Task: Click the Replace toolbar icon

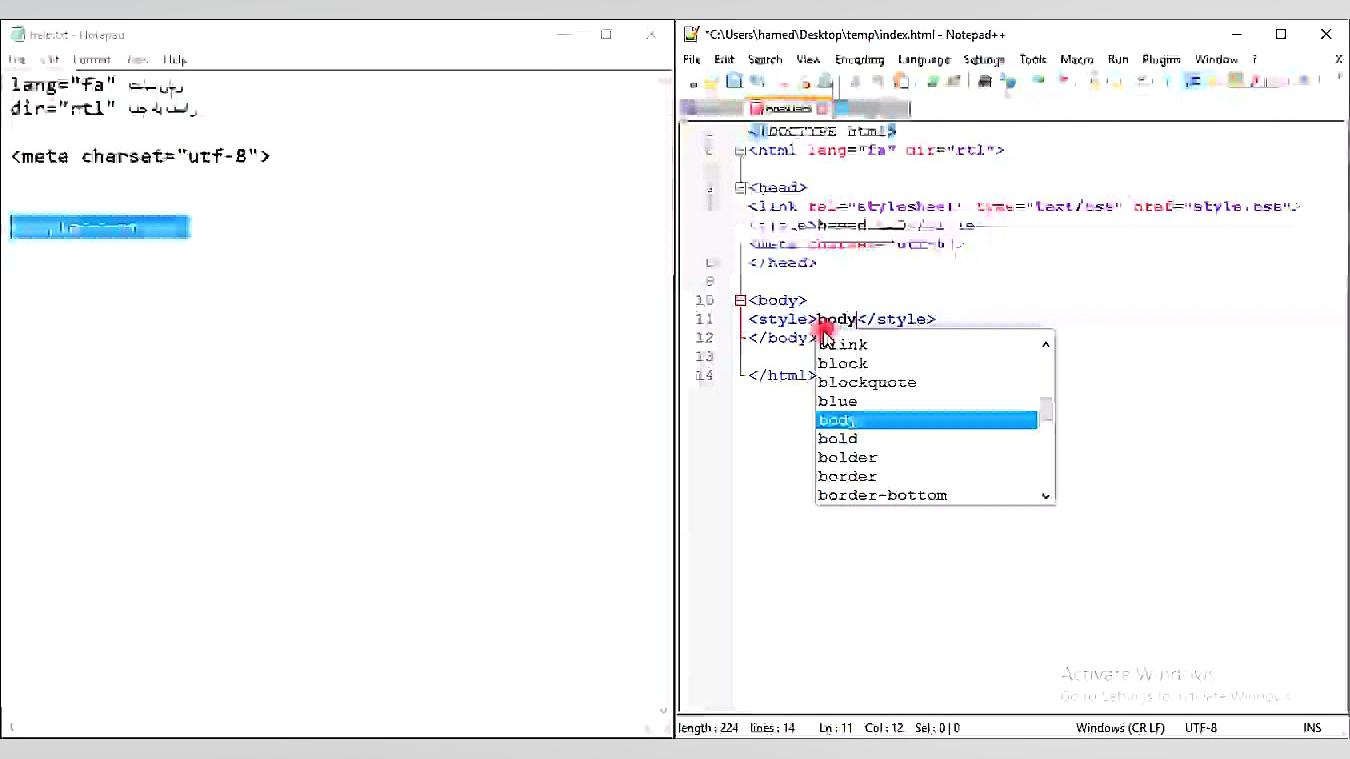Action: [x=1007, y=82]
